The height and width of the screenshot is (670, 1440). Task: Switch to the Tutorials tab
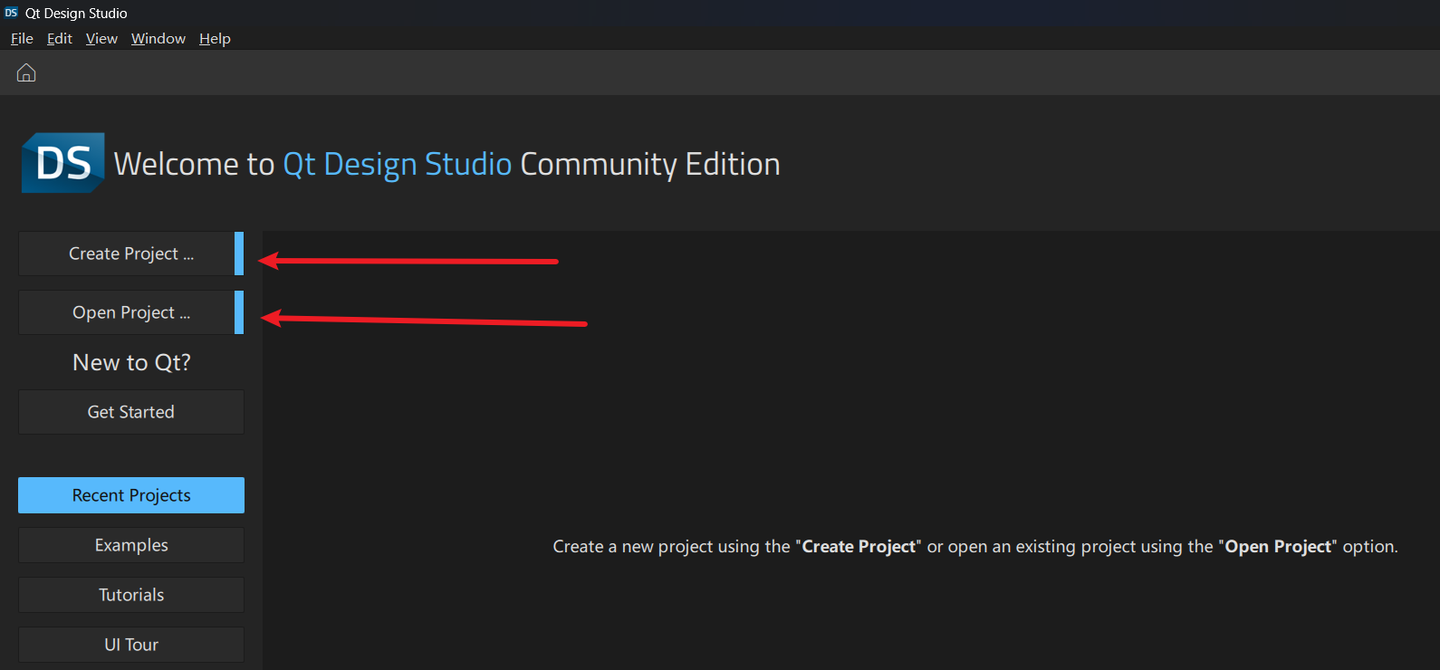pos(131,595)
